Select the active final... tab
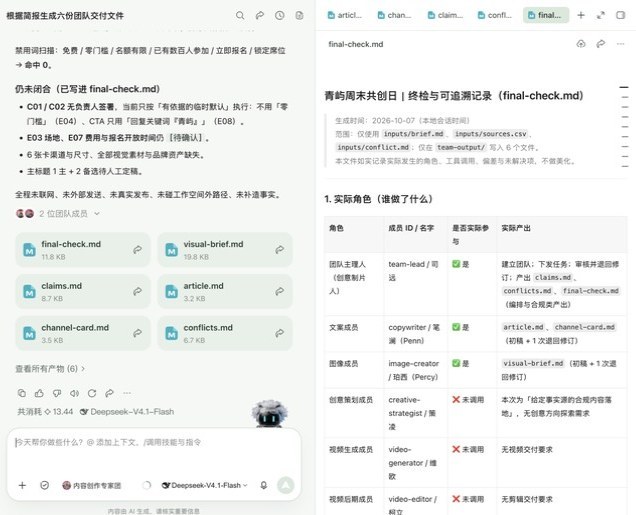The width and height of the screenshot is (636, 515). (x=546, y=15)
